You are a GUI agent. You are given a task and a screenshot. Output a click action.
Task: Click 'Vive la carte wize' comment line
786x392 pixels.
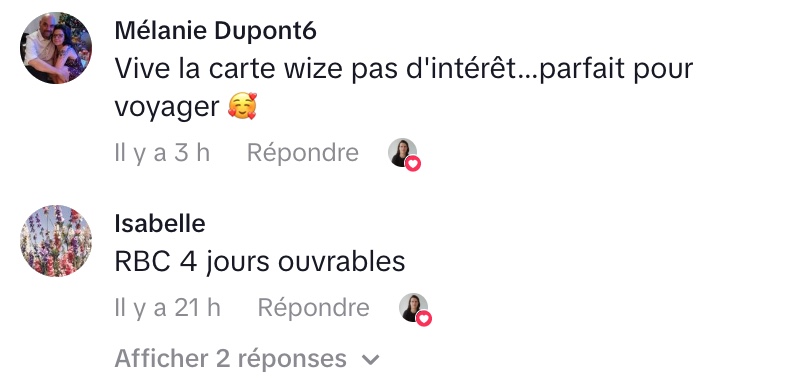click(404, 69)
